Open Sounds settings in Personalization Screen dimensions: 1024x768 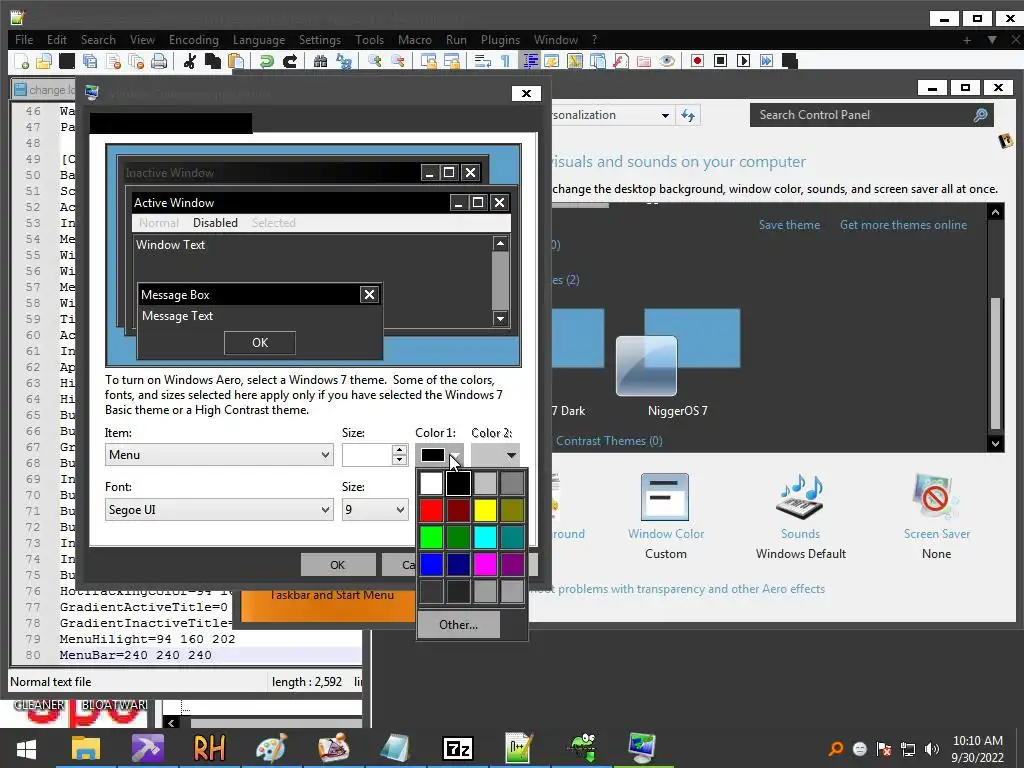tap(801, 516)
